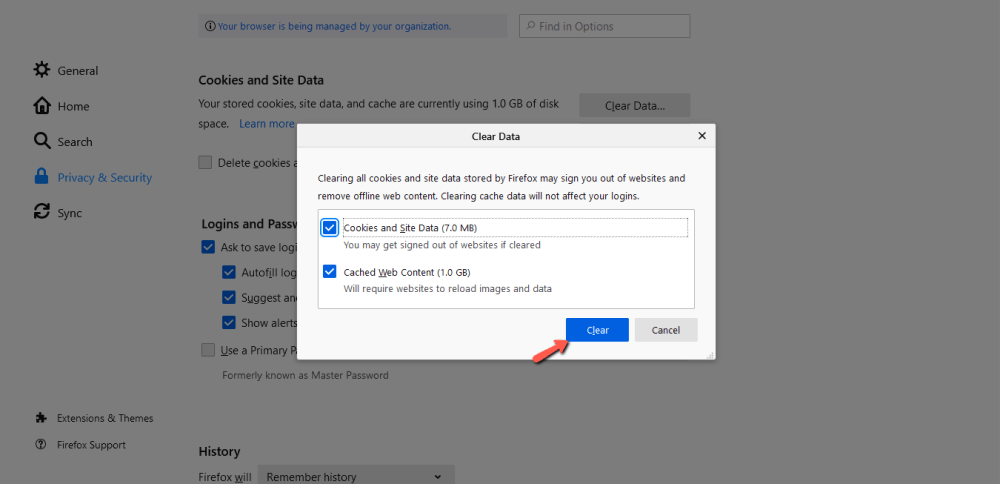Click Cached Web Content (1.0 GB) label
The width and height of the screenshot is (1000, 484).
[407, 272]
